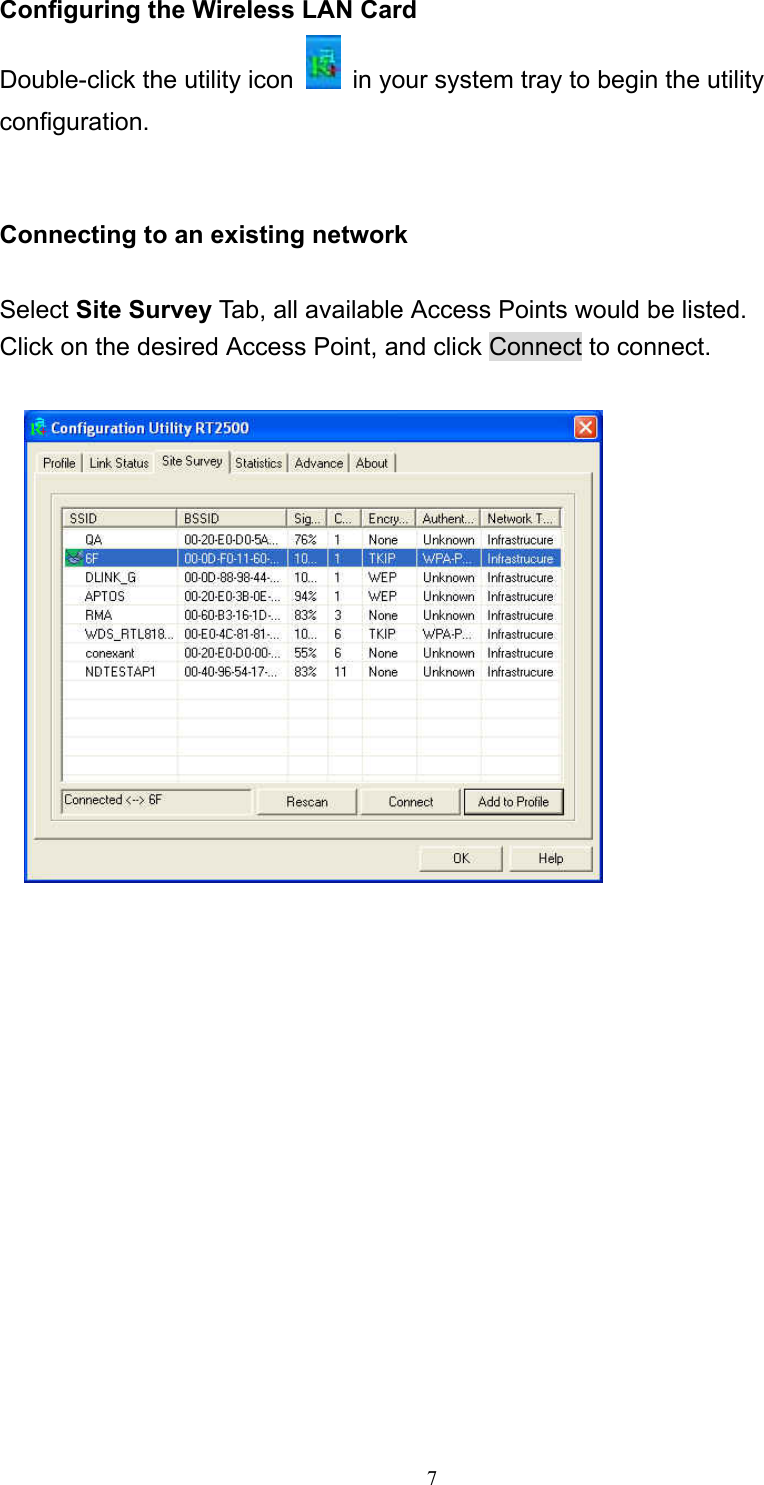Click the Connect button in the utility window
This screenshot has width=764, height=1485.
pyautogui.click(x=411, y=802)
